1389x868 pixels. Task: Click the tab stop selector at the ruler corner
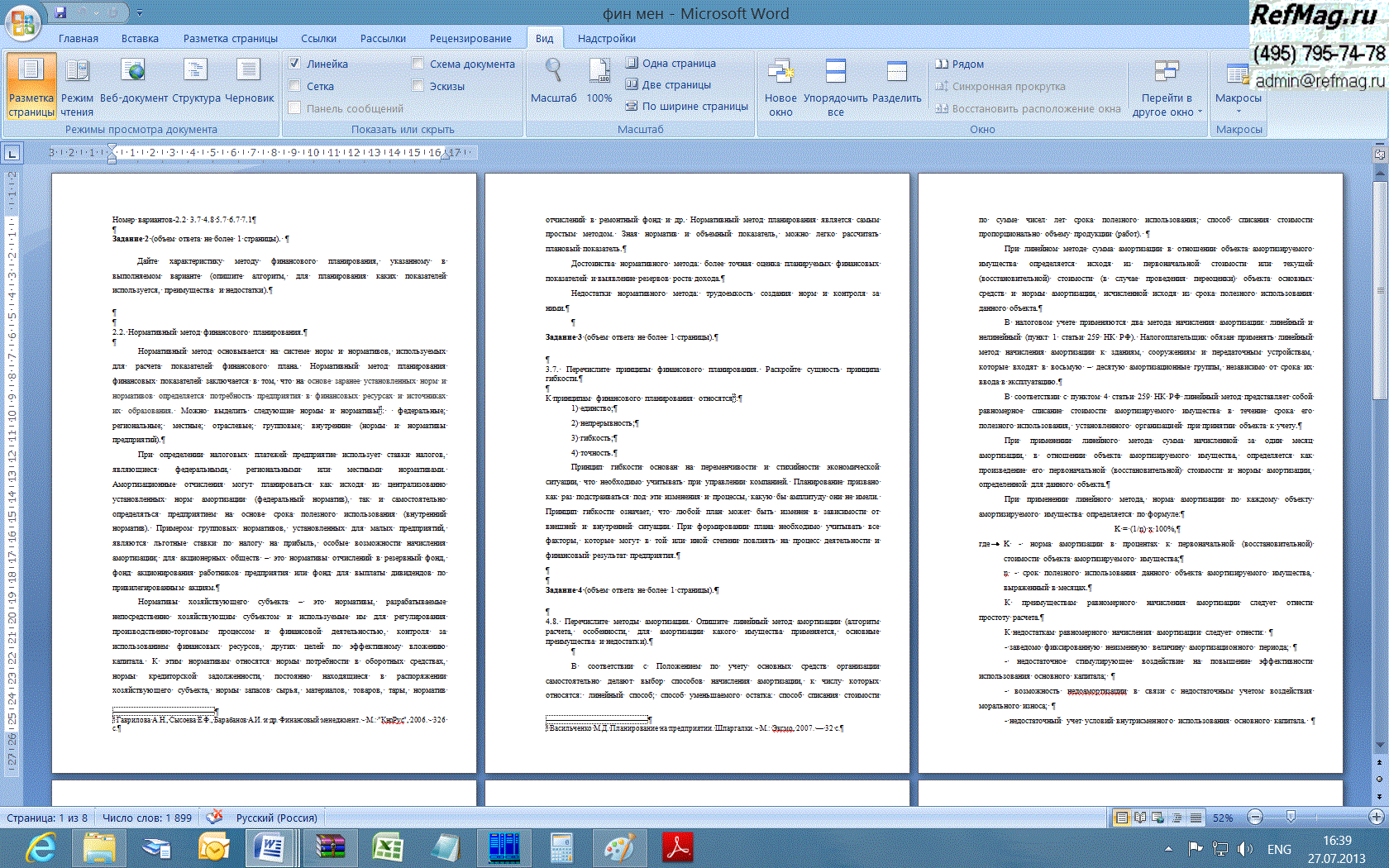click(x=12, y=153)
